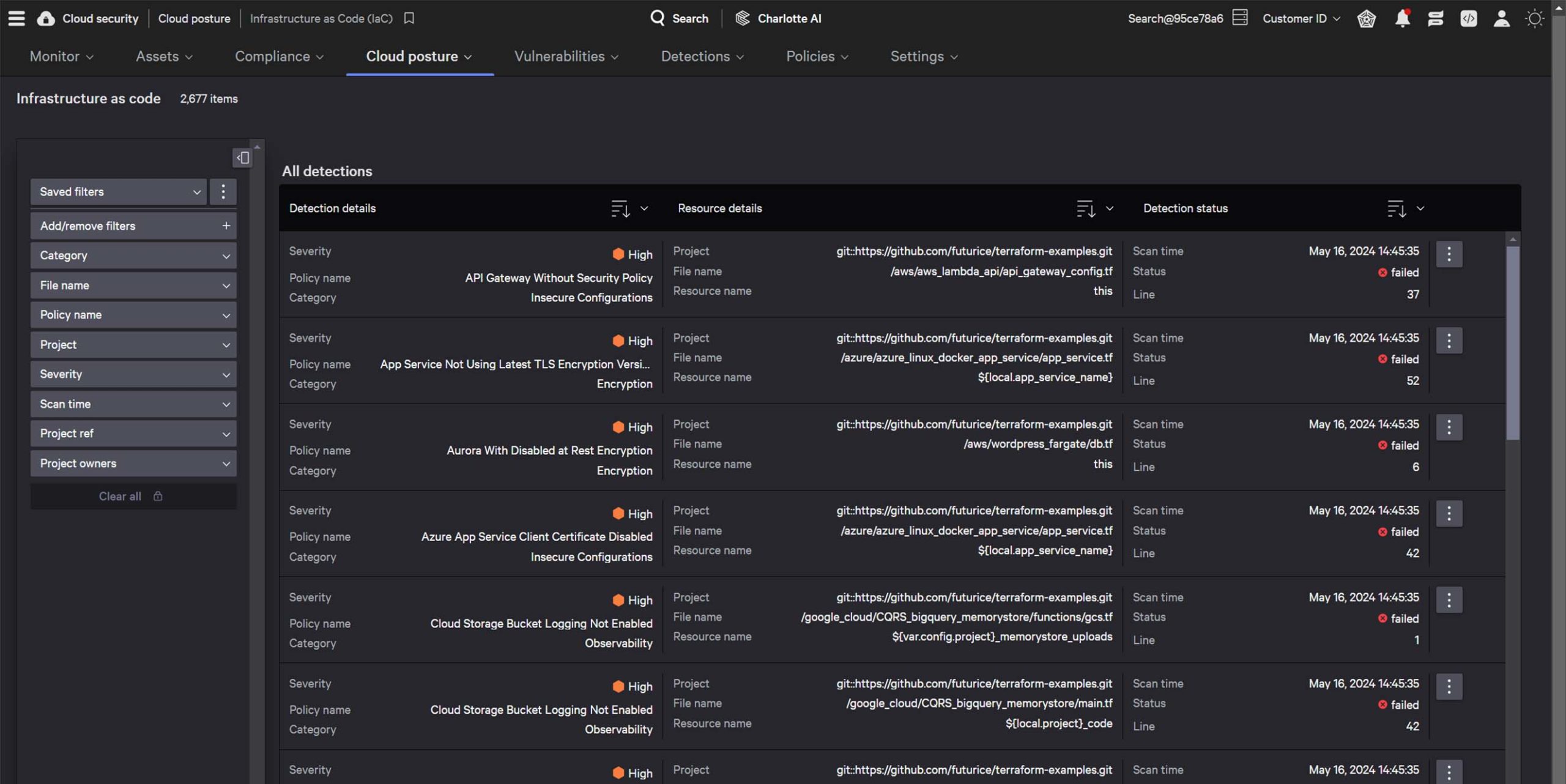
Task: Open the Detections menu
Action: 702,56
